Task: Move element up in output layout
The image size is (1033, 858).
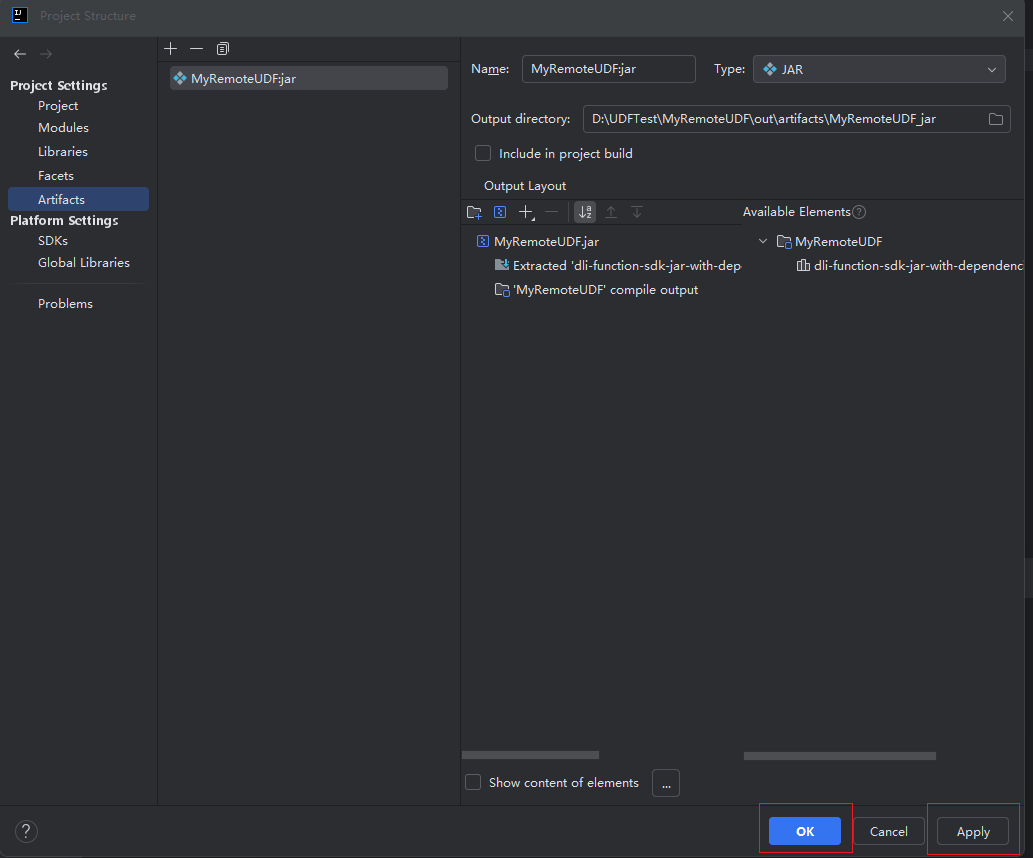Action: pyautogui.click(x=611, y=212)
